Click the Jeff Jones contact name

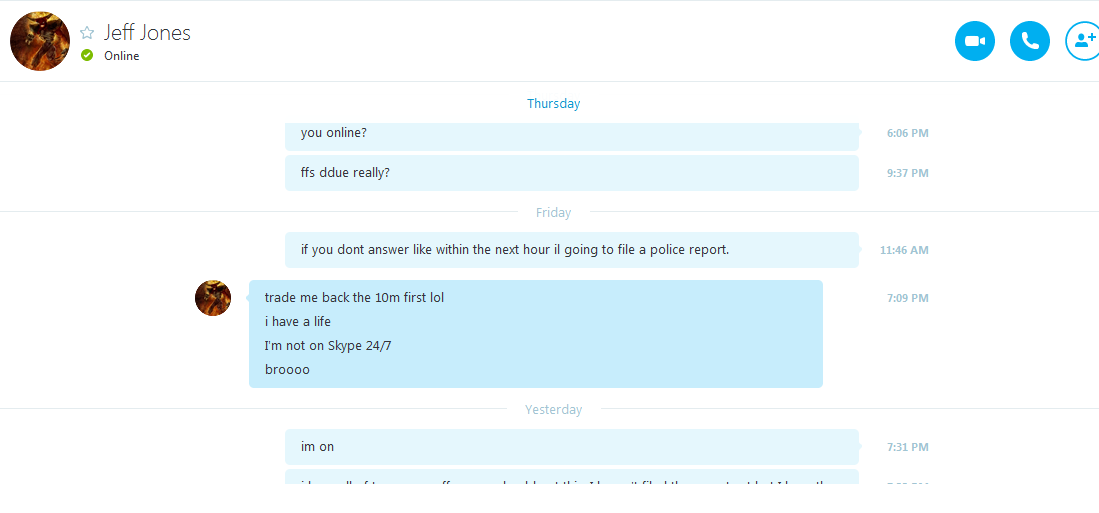[x=147, y=32]
